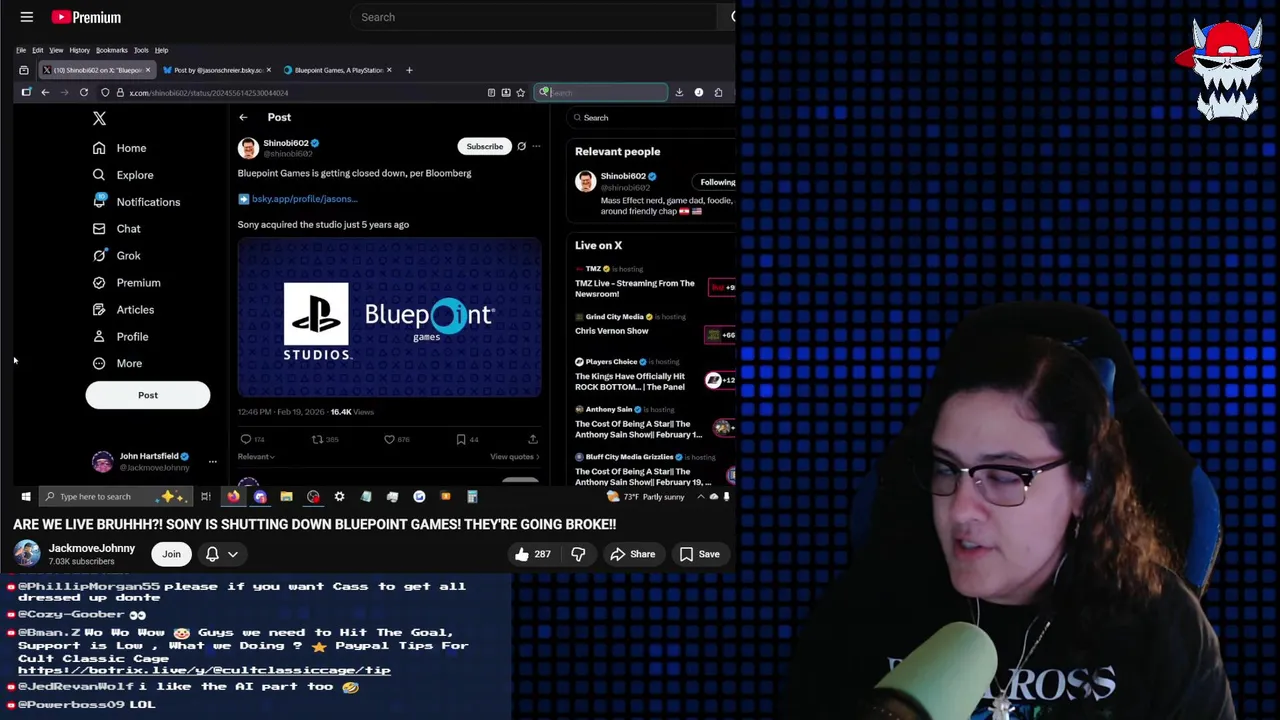The width and height of the screenshot is (1280, 720).
Task: Open the Tools menu in browser
Action: 141,50
